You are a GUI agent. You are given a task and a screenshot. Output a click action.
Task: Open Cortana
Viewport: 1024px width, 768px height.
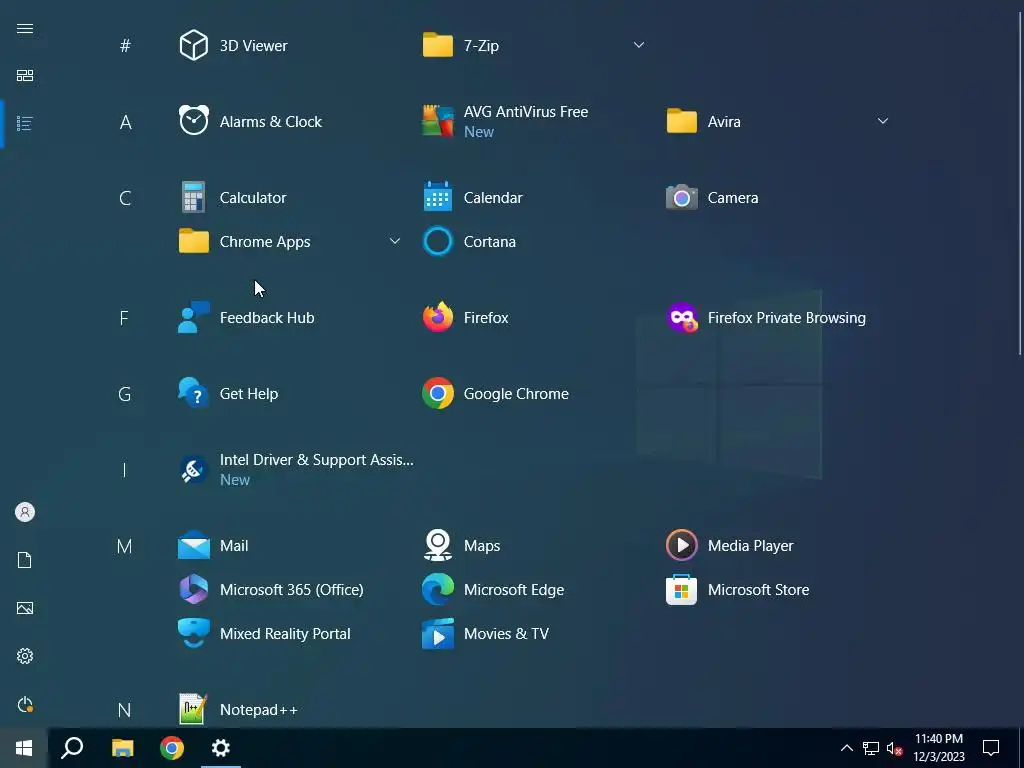tap(470, 241)
